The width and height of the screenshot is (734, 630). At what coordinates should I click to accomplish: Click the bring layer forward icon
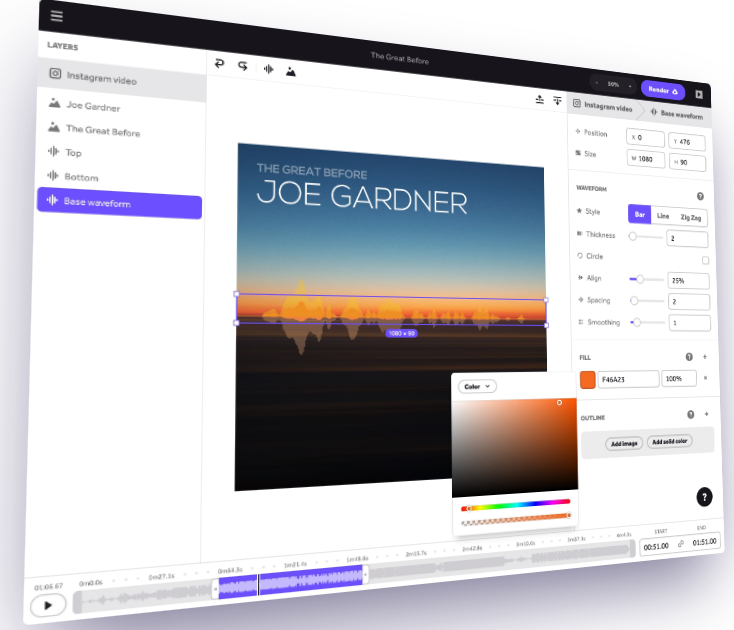pos(539,99)
